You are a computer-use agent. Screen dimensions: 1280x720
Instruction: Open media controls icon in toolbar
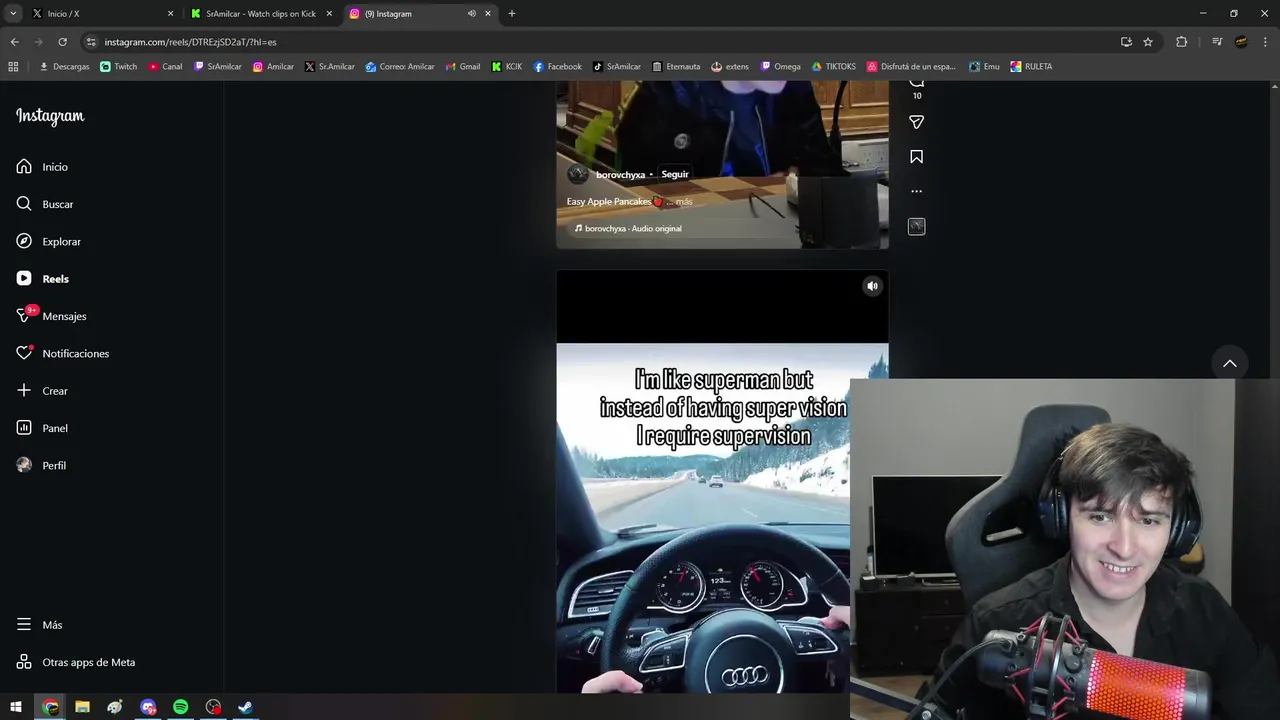(1217, 42)
